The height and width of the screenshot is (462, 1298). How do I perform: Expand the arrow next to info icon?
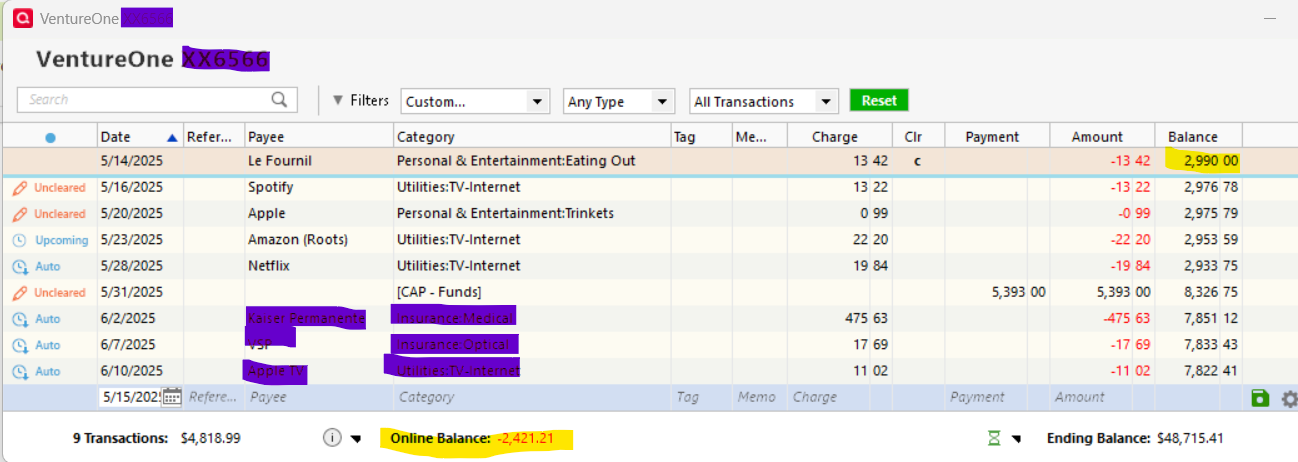point(356,439)
